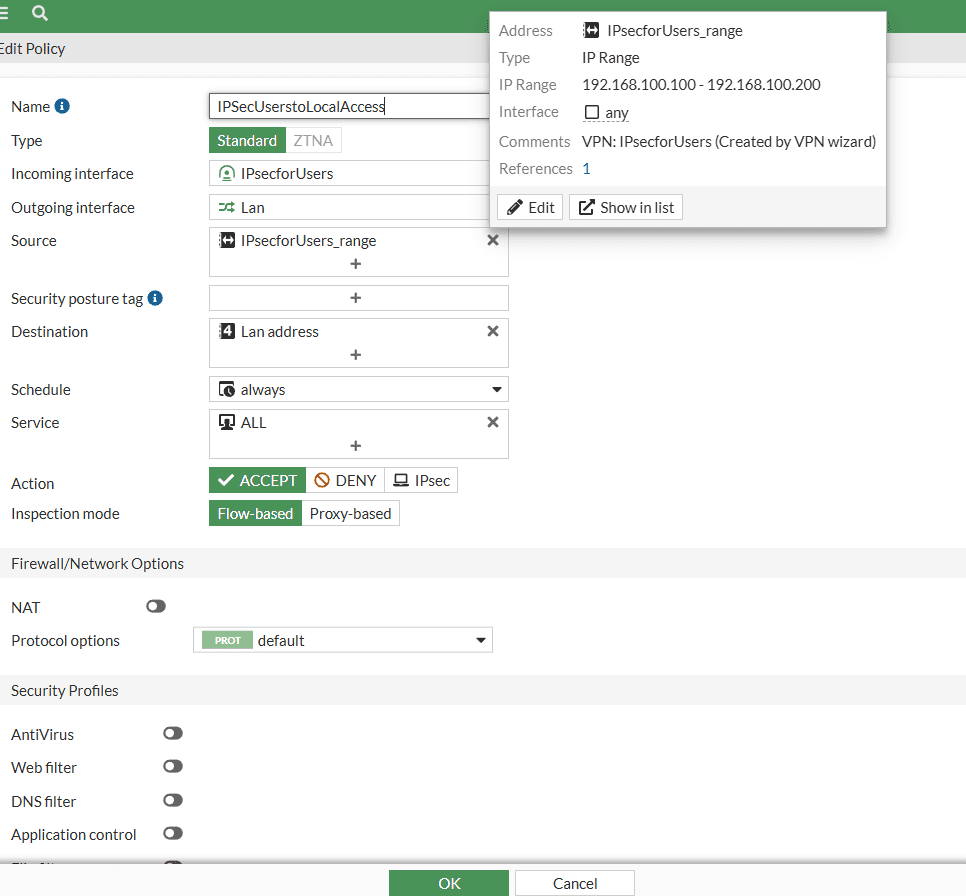Click the IP range 192.168.100.100 - 192.168.100.200

[x=701, y=84]
